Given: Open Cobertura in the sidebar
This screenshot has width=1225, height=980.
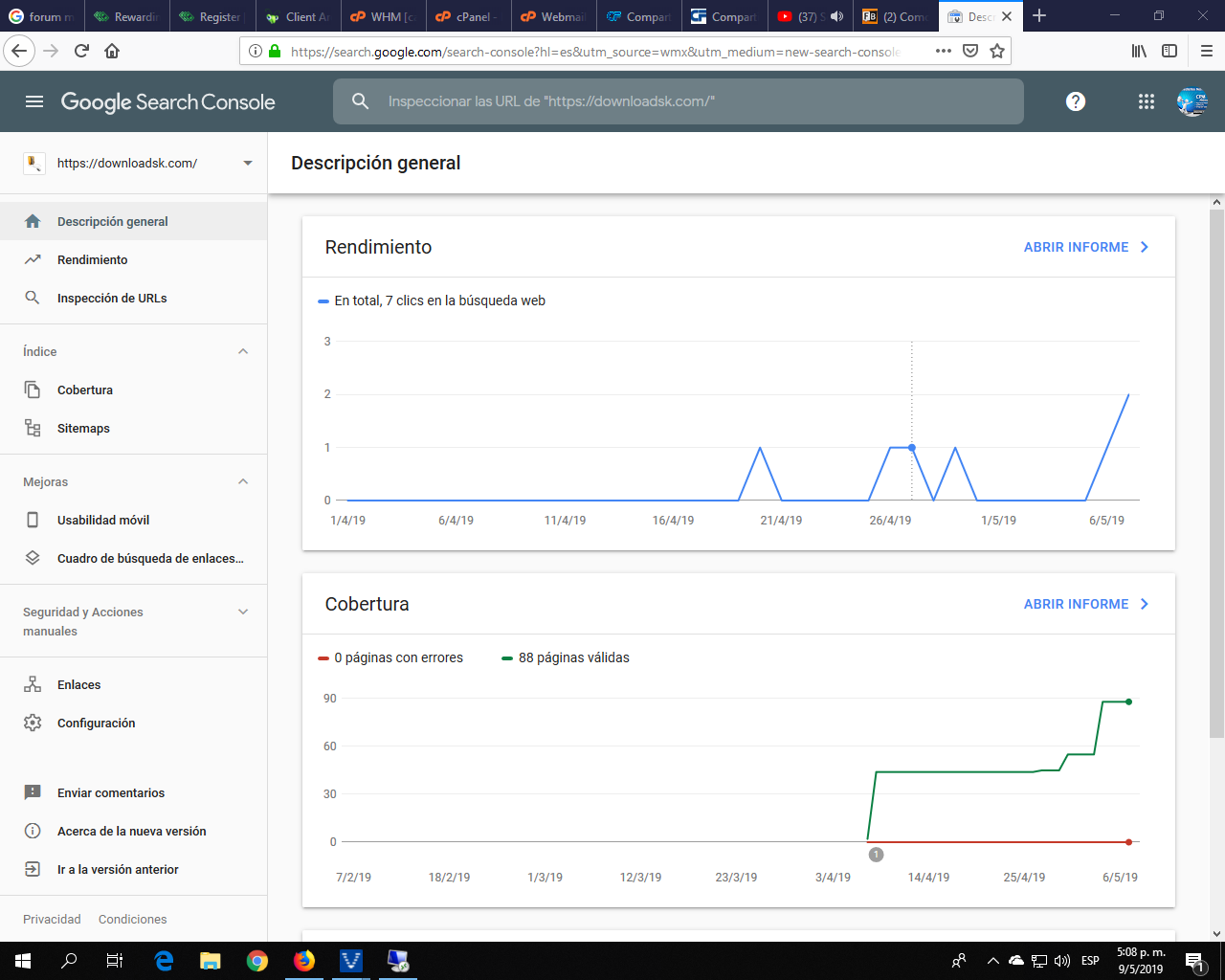Looking at the screenshot, I should coord(134,390).
